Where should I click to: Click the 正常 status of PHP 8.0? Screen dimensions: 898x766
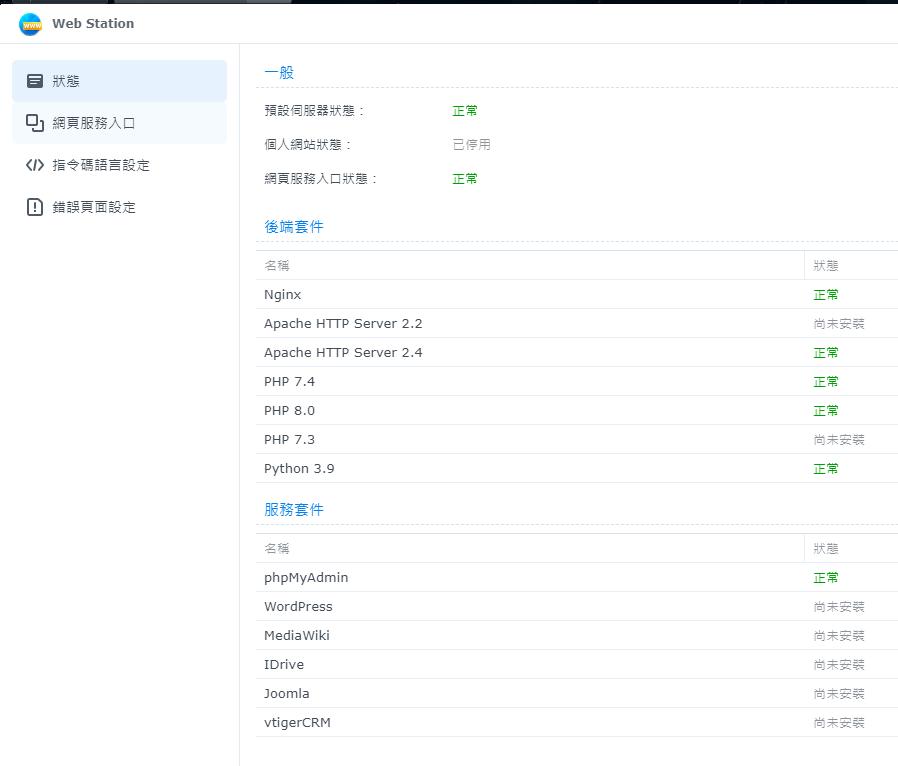pos(826,411)
